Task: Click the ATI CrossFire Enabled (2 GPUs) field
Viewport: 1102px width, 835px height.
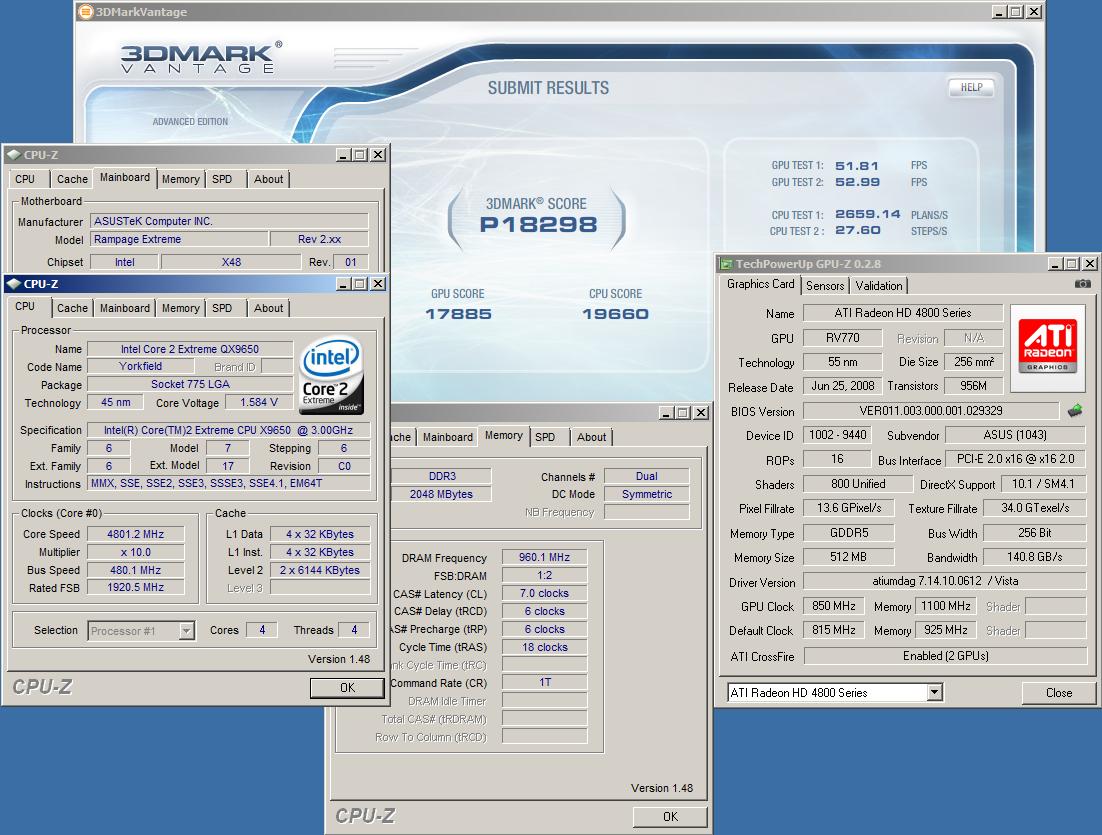Action: pos(945,656)
